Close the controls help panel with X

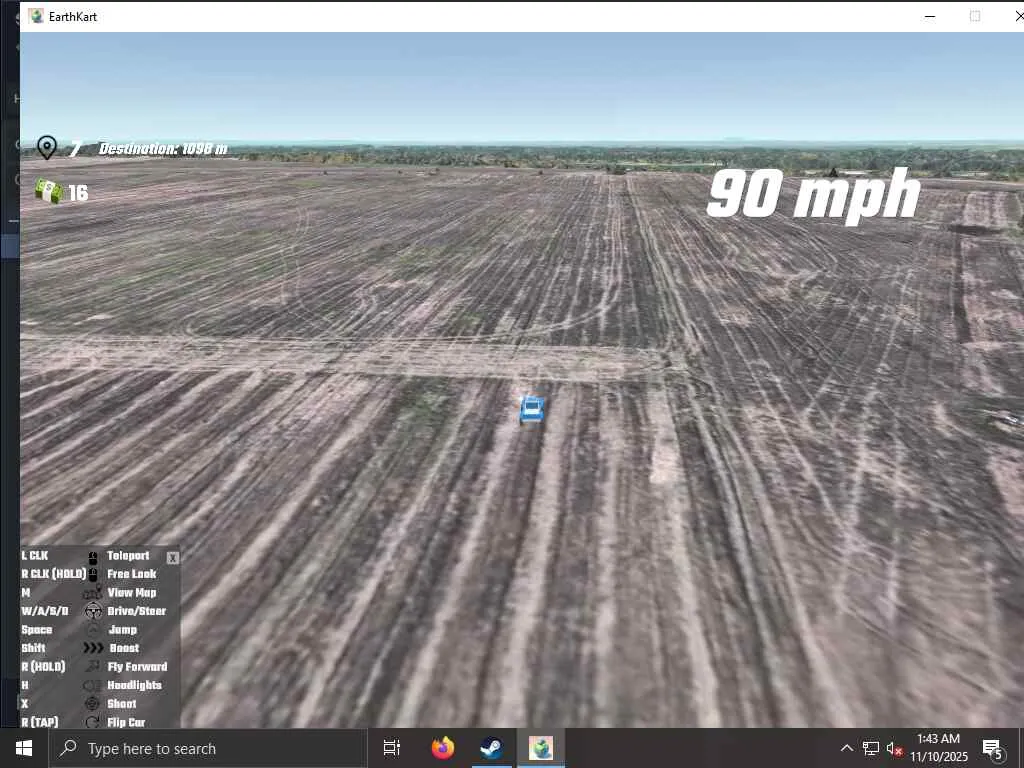172,557
